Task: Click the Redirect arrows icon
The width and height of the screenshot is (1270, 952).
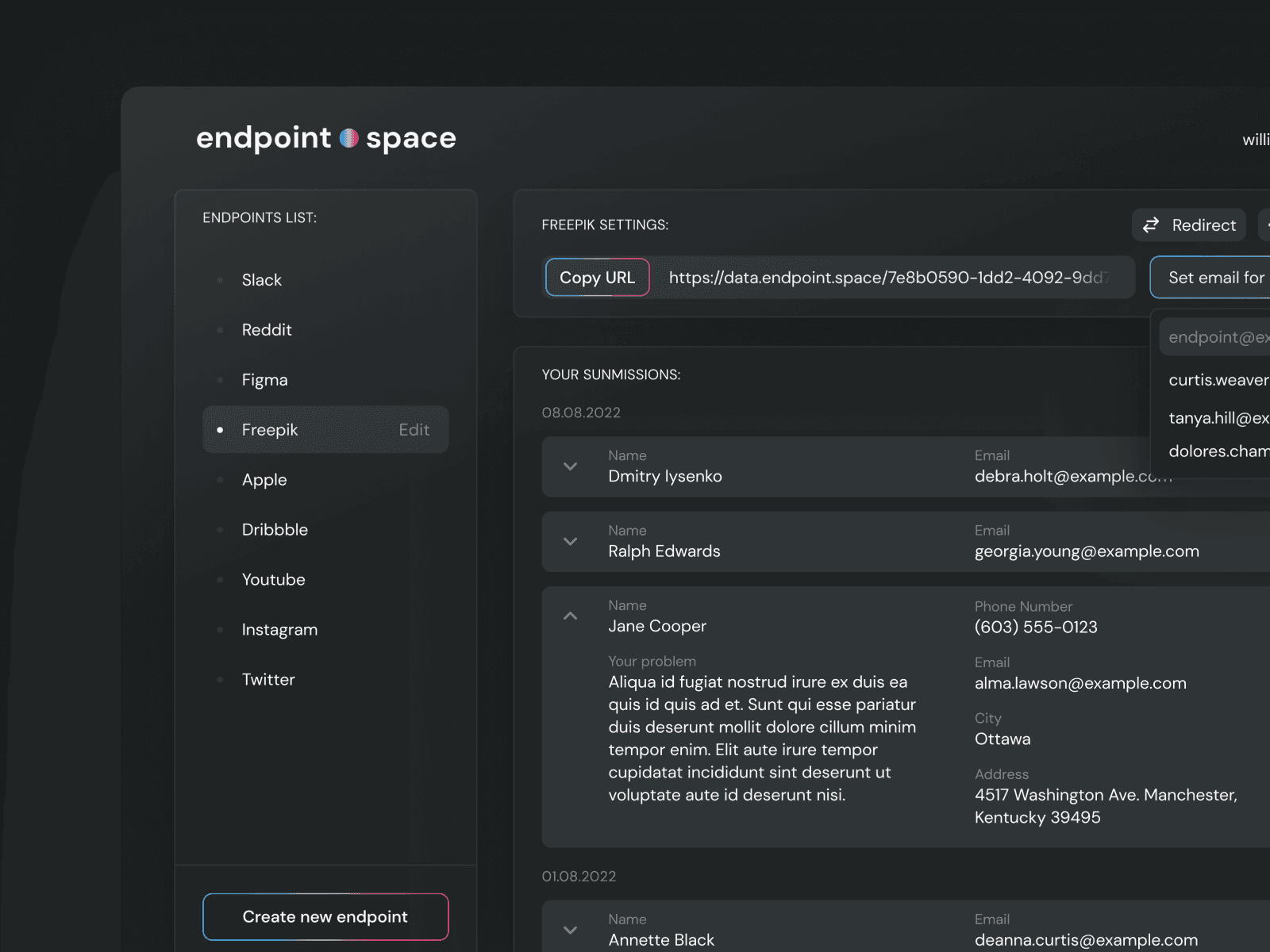Action: tap(1151, 225)
